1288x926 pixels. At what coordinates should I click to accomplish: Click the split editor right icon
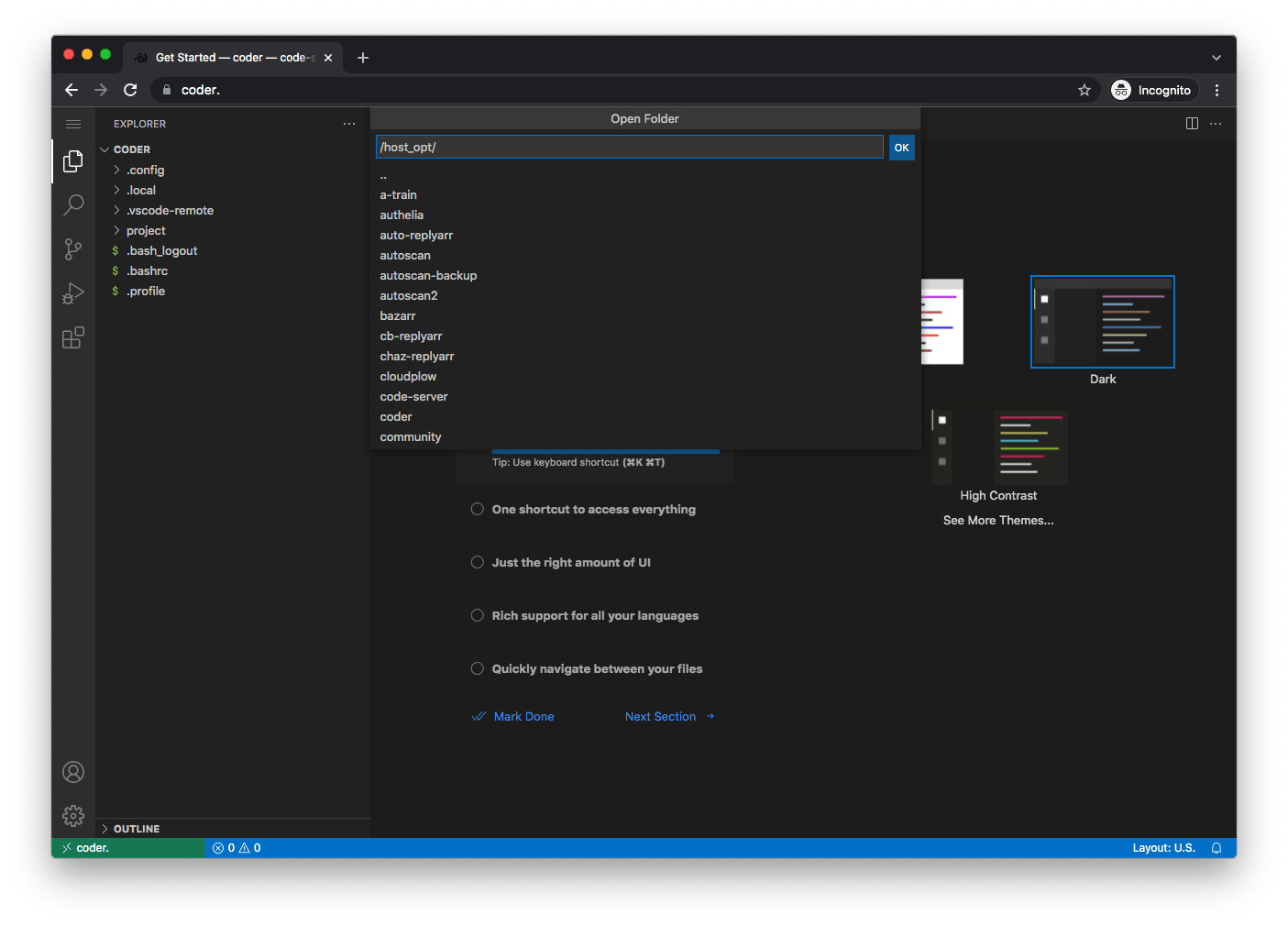pos(1192,124)
